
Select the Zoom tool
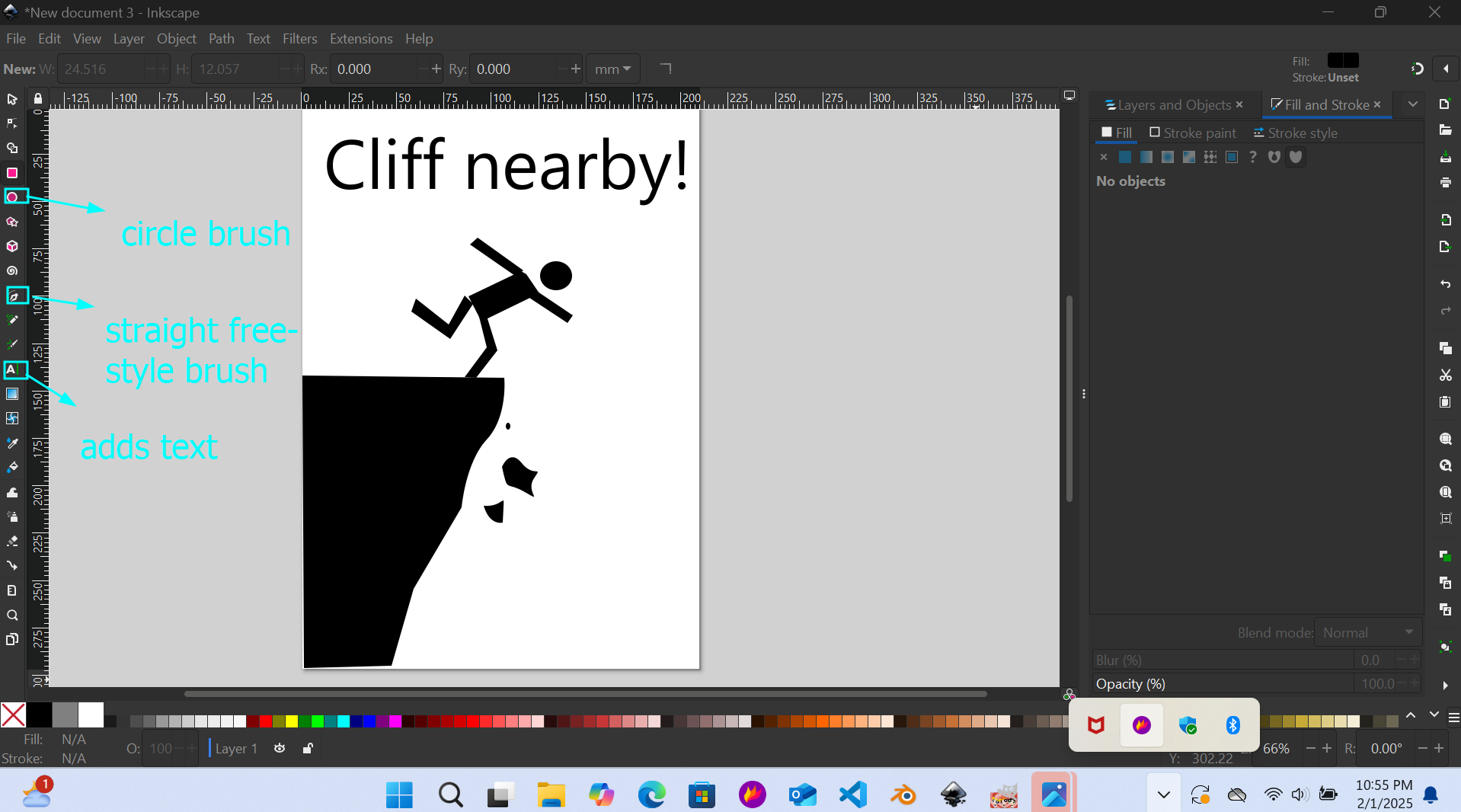tap(12, 615)
